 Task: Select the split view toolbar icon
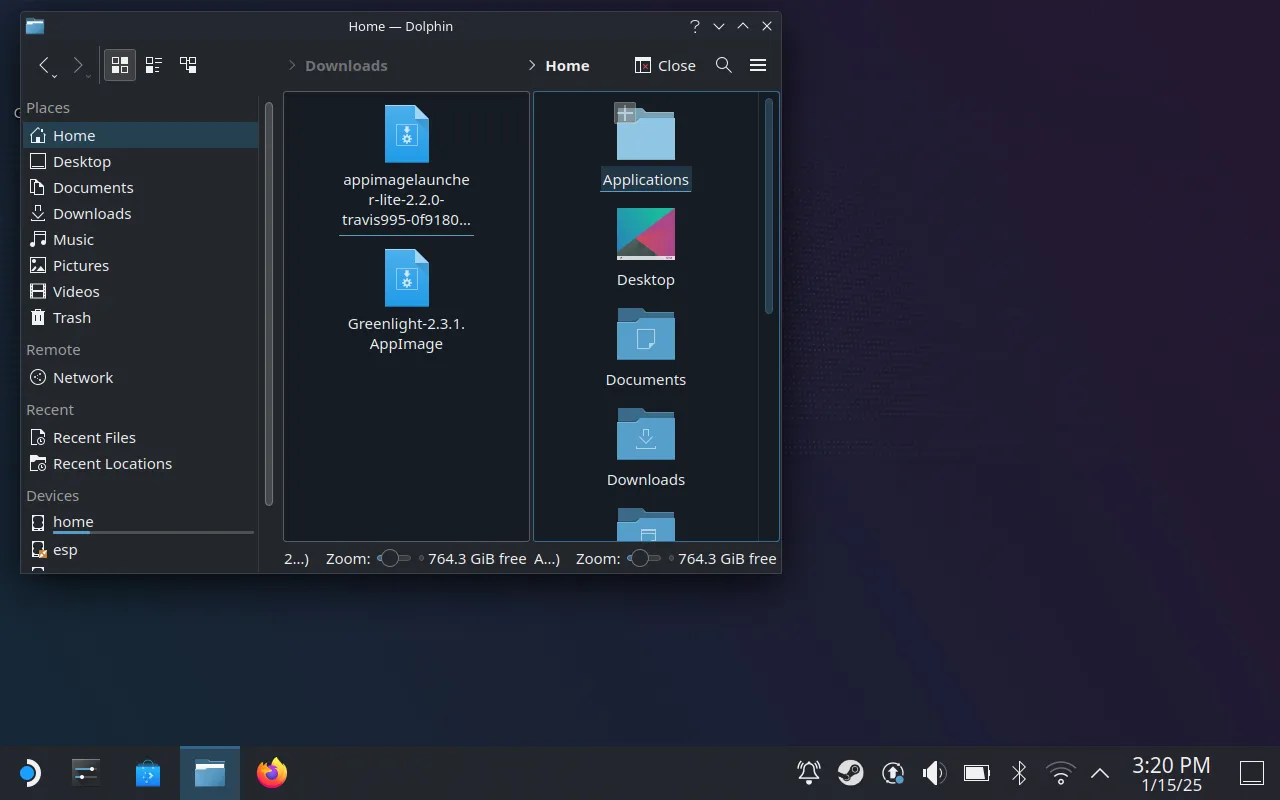click(x=187, y=64)
